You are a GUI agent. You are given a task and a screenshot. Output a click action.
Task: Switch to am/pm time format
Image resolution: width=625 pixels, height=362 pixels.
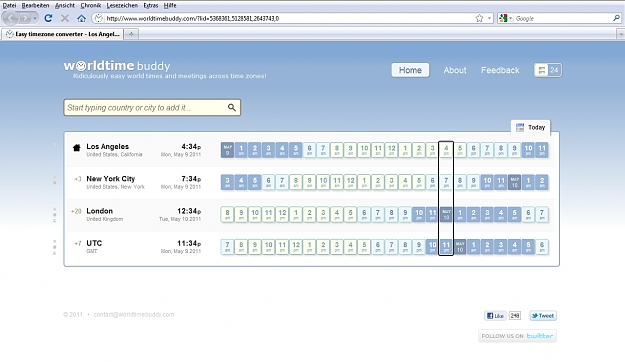[x=541, y=70]
